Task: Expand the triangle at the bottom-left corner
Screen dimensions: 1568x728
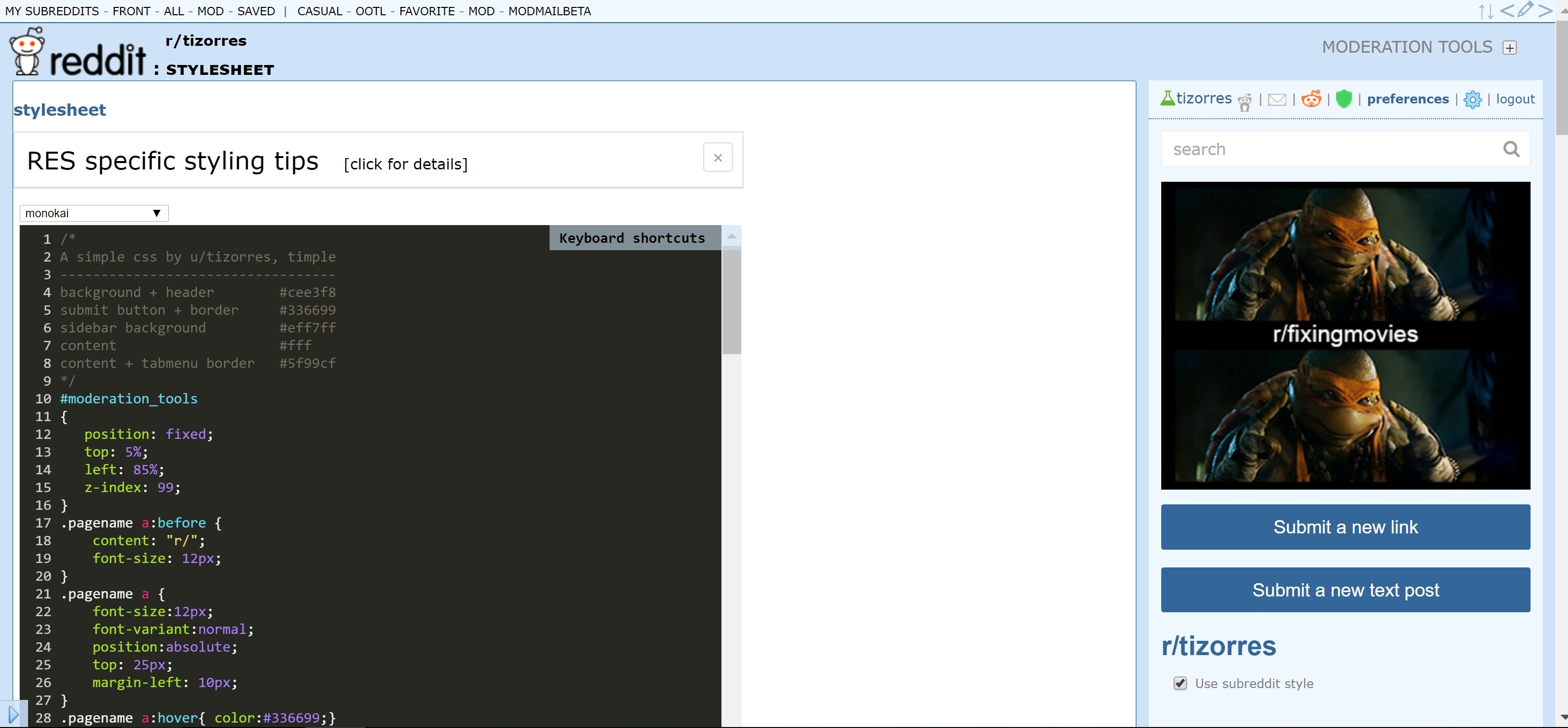Action: (13, 714)
